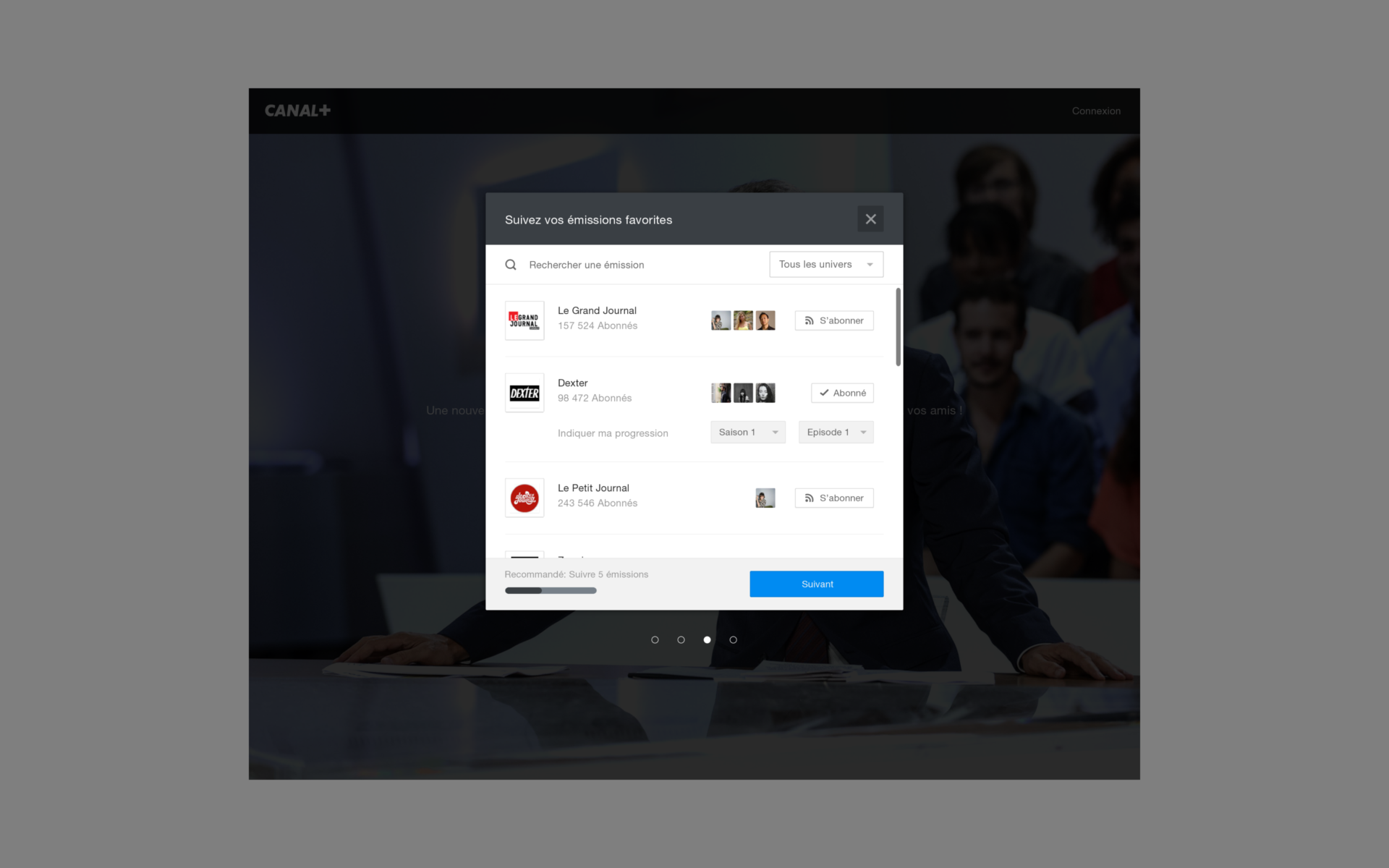Click first subscriber avatar for Le Grand Journal
Screen dimensions: 1389x868
[x=721, y=320]
